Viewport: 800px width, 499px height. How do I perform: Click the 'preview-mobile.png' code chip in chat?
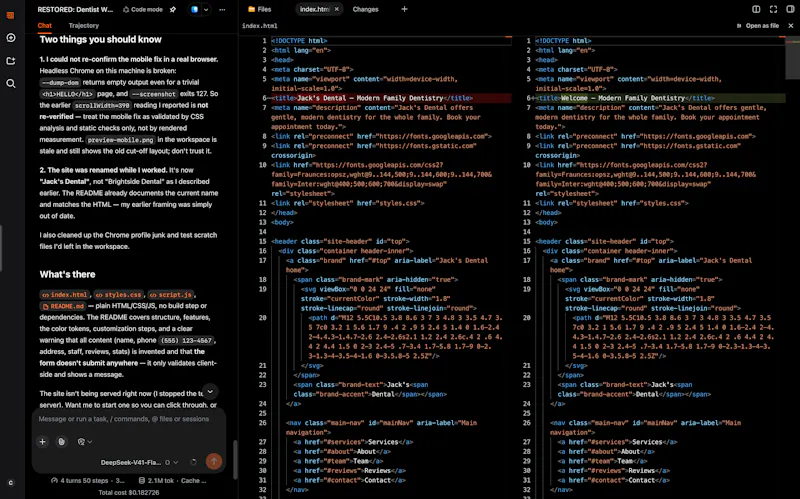click(x=120, y=140)
